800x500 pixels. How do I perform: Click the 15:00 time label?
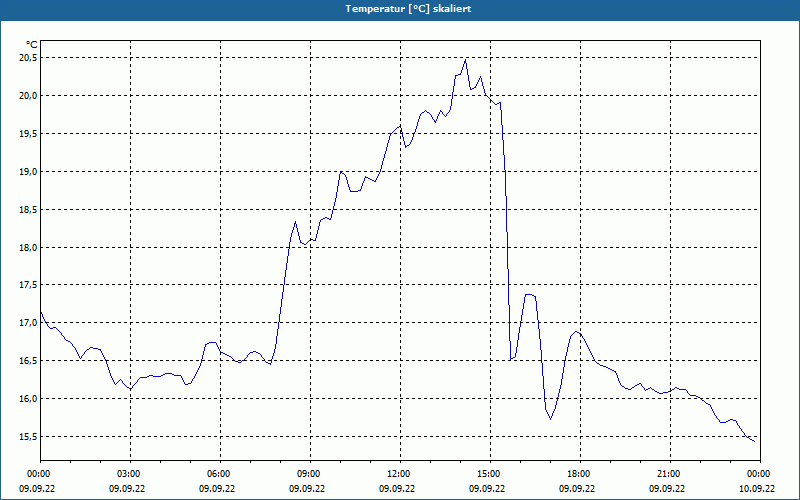[490, 474]
